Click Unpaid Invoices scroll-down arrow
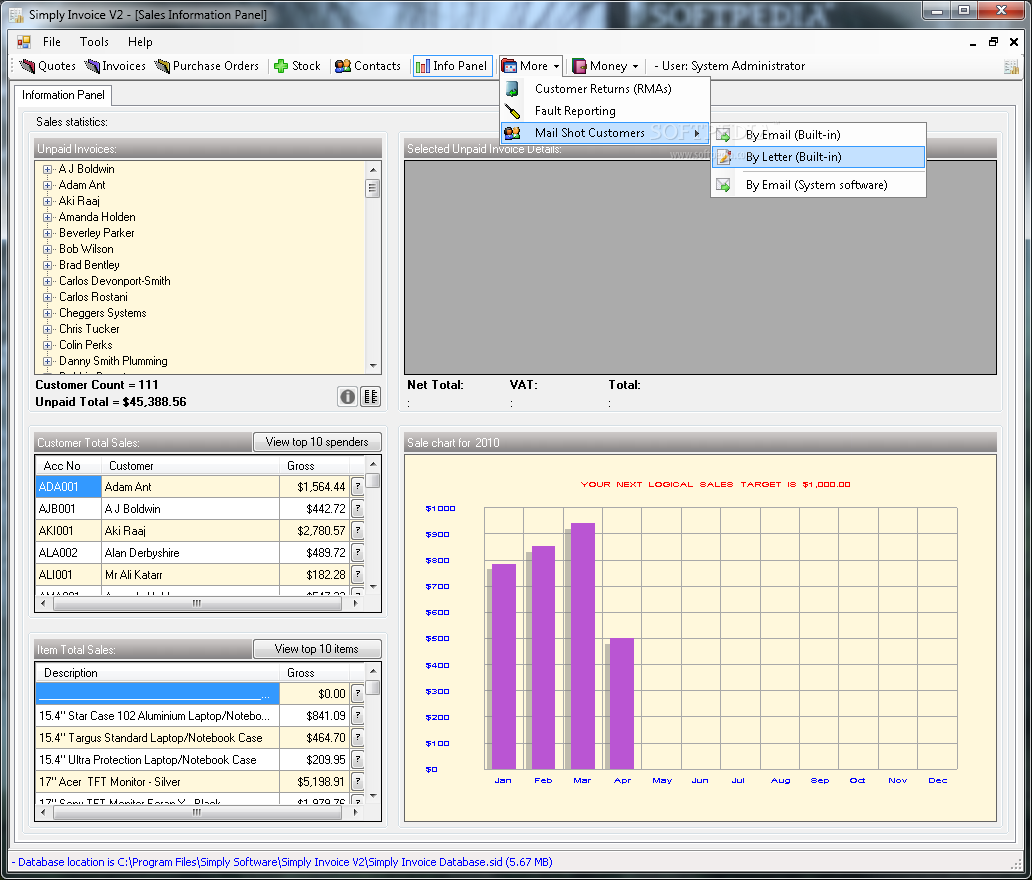 (373, 366)
